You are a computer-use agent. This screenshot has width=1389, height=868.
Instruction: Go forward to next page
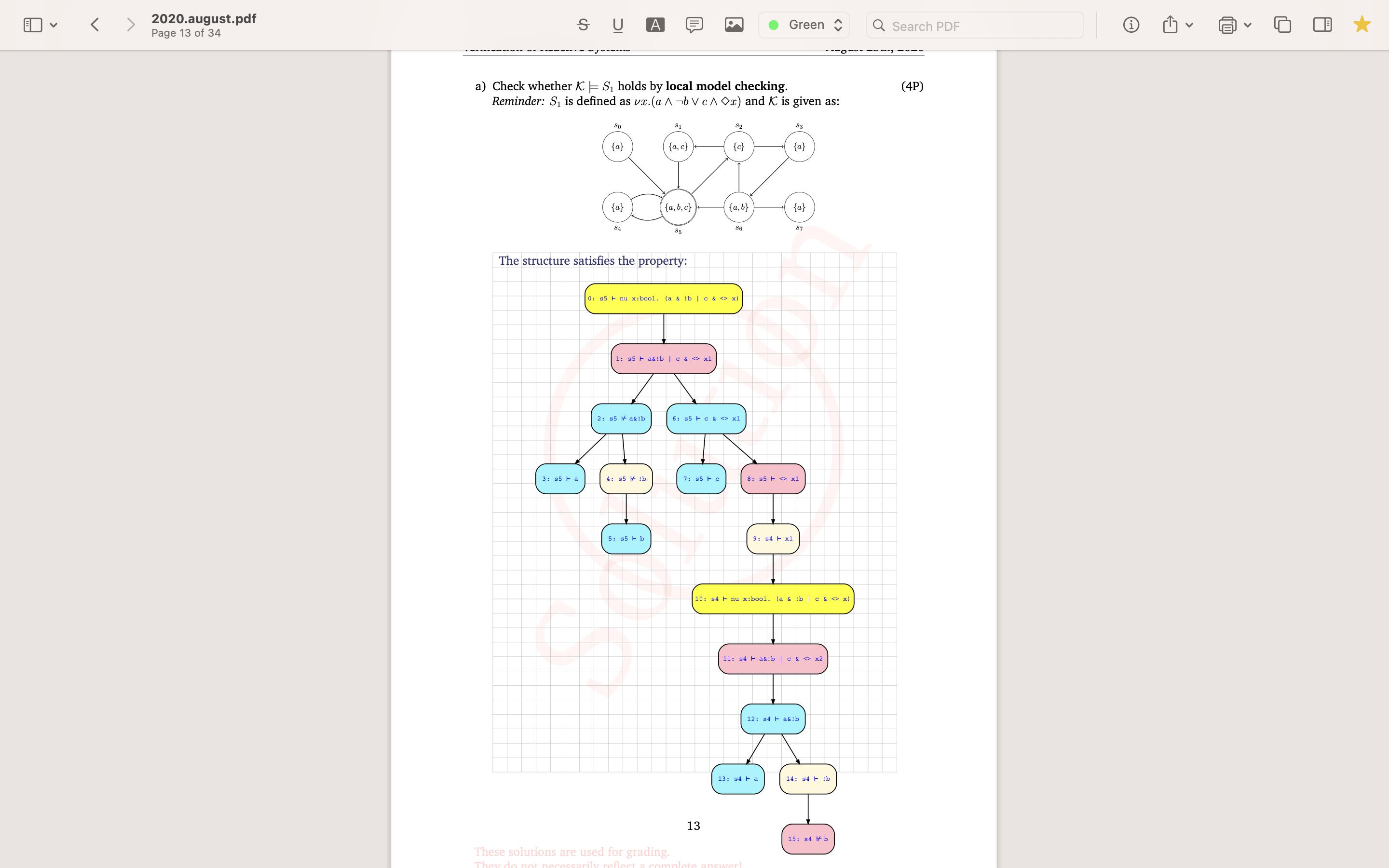[x=131, y=25]
